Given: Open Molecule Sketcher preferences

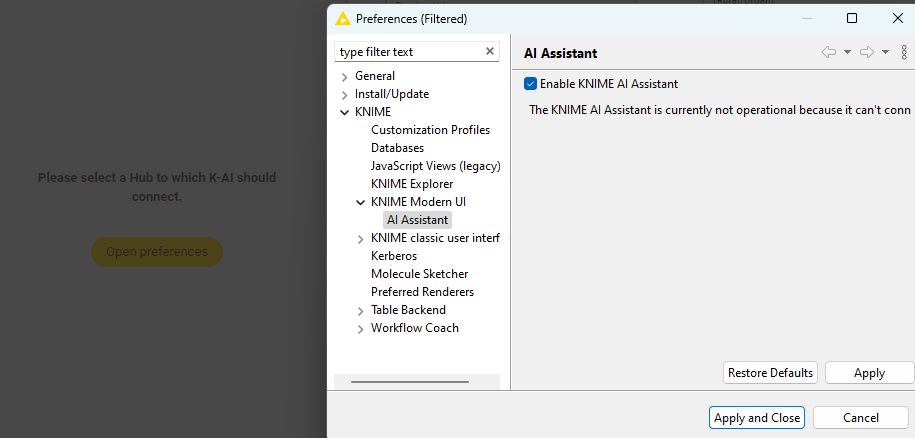Looking at the screenshot, I should click(x=420, y=274).
